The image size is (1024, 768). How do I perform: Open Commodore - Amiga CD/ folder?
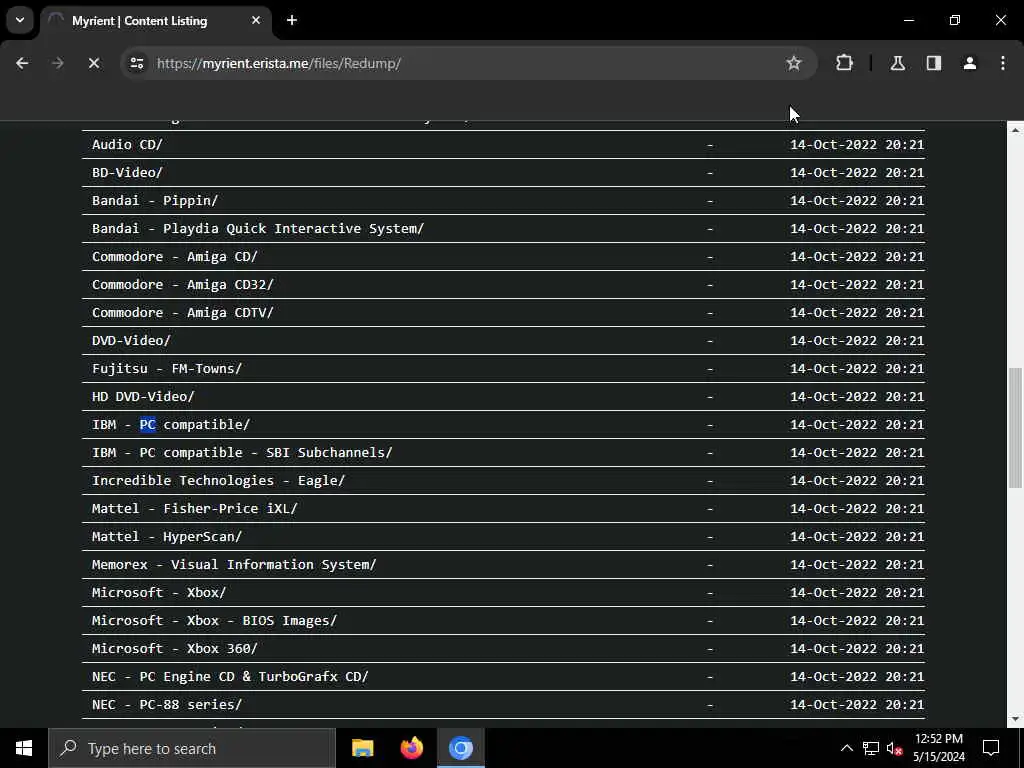click(175, 257)
